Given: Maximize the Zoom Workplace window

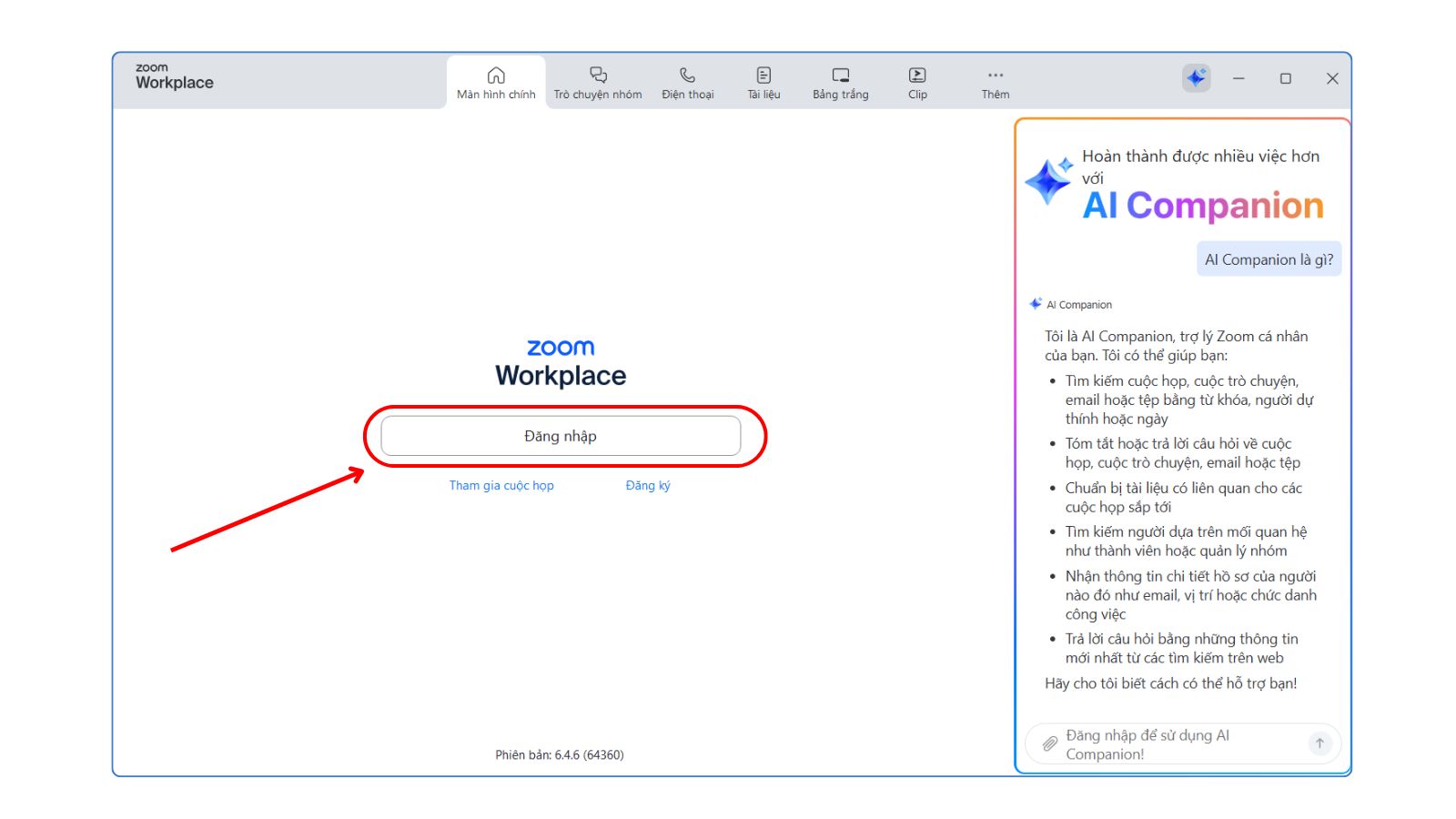Looking at the screenshot, I should point(1285,78).
